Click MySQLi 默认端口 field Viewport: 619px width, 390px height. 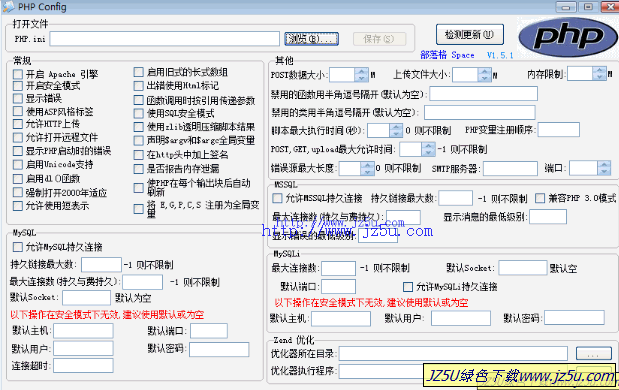(338, 287)
